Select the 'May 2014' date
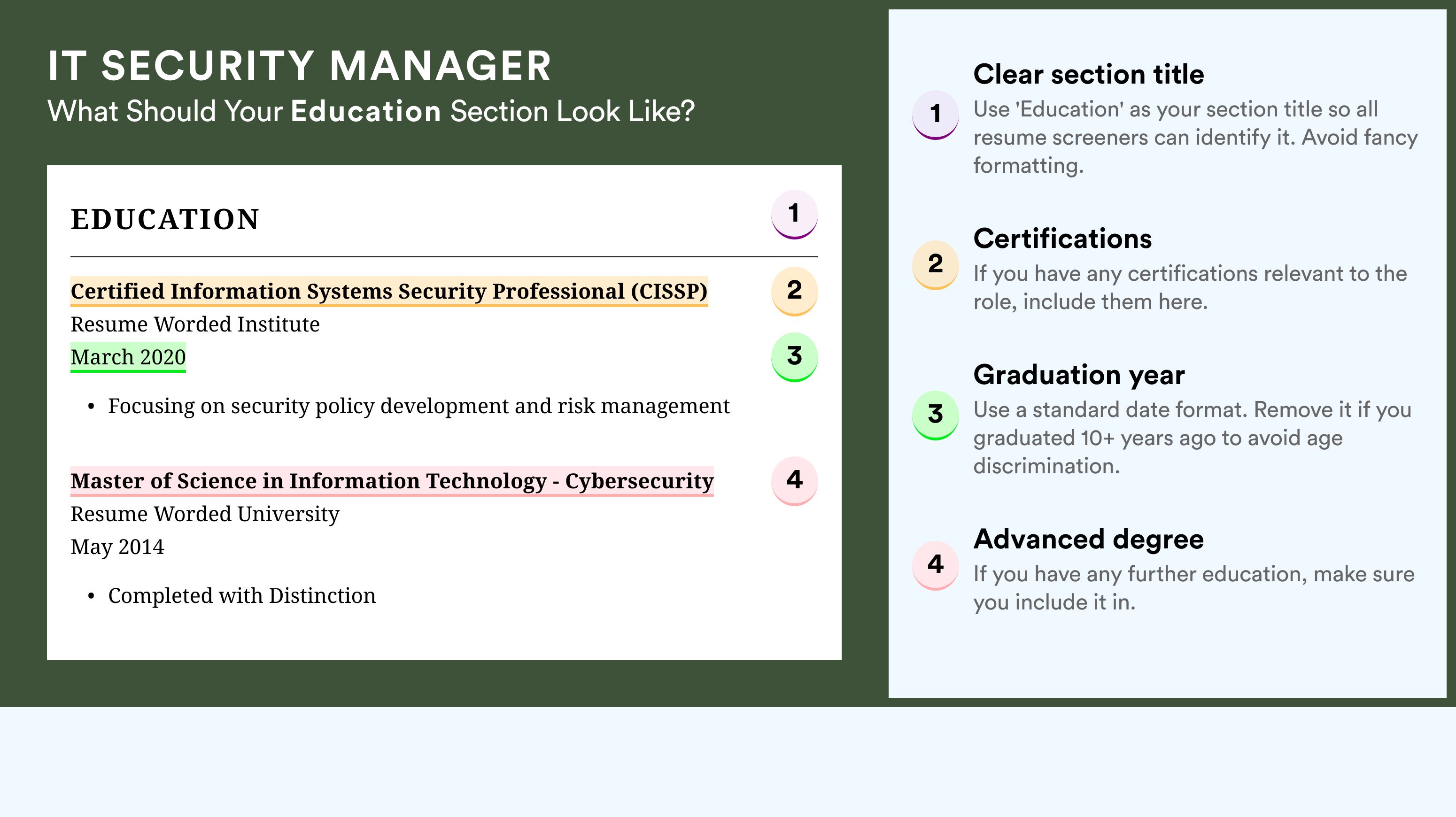The height and width of the screenshot is (817, 1456). pyautogui.click(x=117, y=547)
